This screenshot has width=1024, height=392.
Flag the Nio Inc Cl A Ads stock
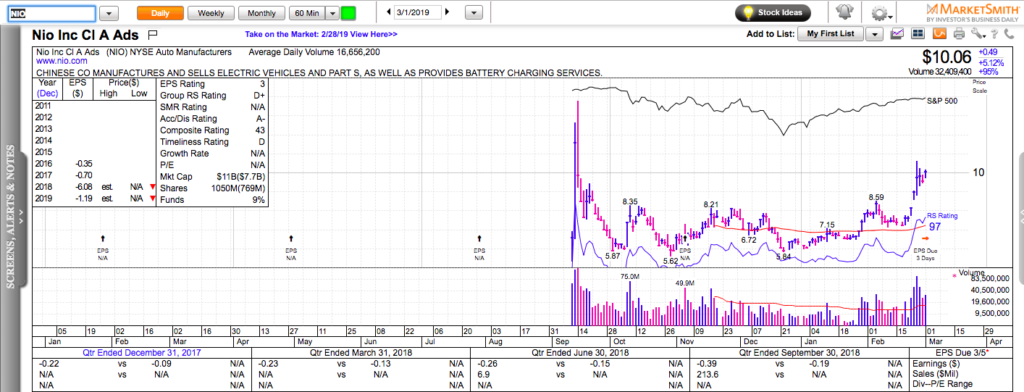coord(153,34)
